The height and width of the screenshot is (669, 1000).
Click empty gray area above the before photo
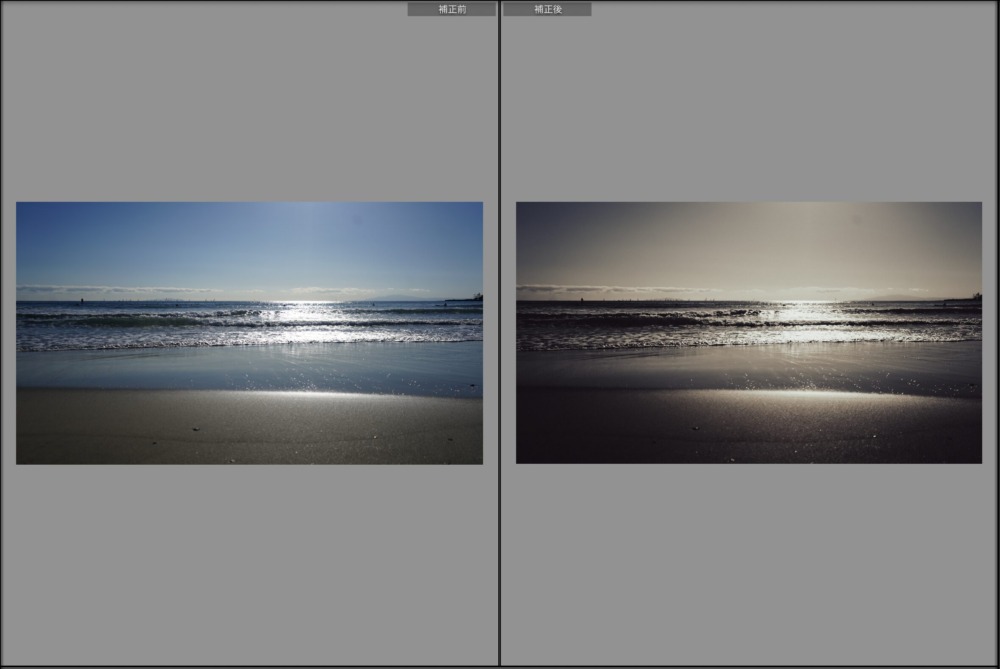pos(249,100)
